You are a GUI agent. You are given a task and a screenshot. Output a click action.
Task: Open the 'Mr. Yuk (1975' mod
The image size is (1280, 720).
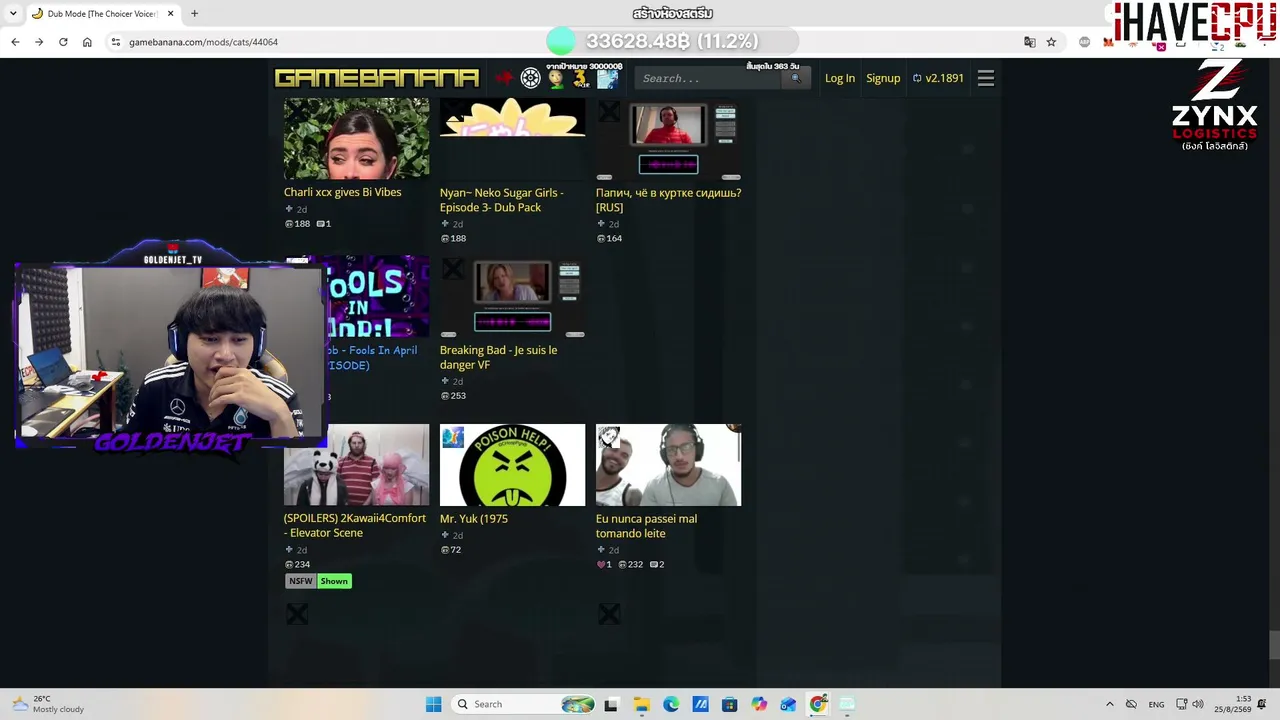[x=474, y=519]
